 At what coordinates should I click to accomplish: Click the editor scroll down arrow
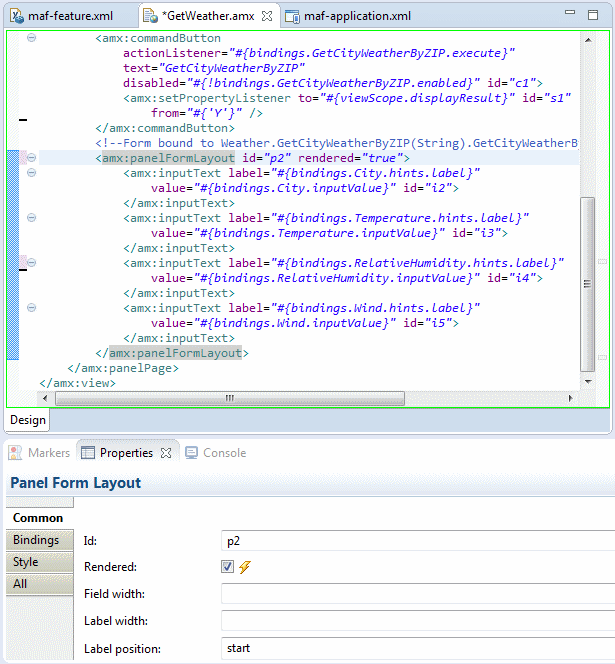pyautogui.click(x=588, y=382)
